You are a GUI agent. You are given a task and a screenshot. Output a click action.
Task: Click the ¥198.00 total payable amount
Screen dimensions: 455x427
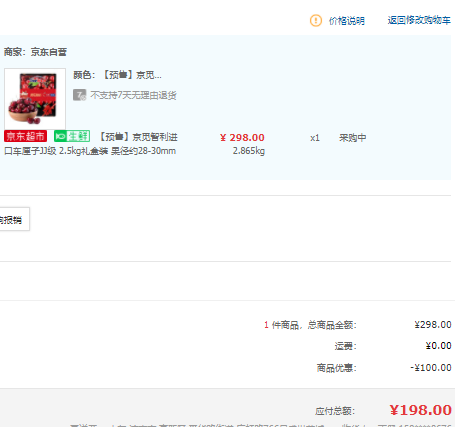coord(420,410)
